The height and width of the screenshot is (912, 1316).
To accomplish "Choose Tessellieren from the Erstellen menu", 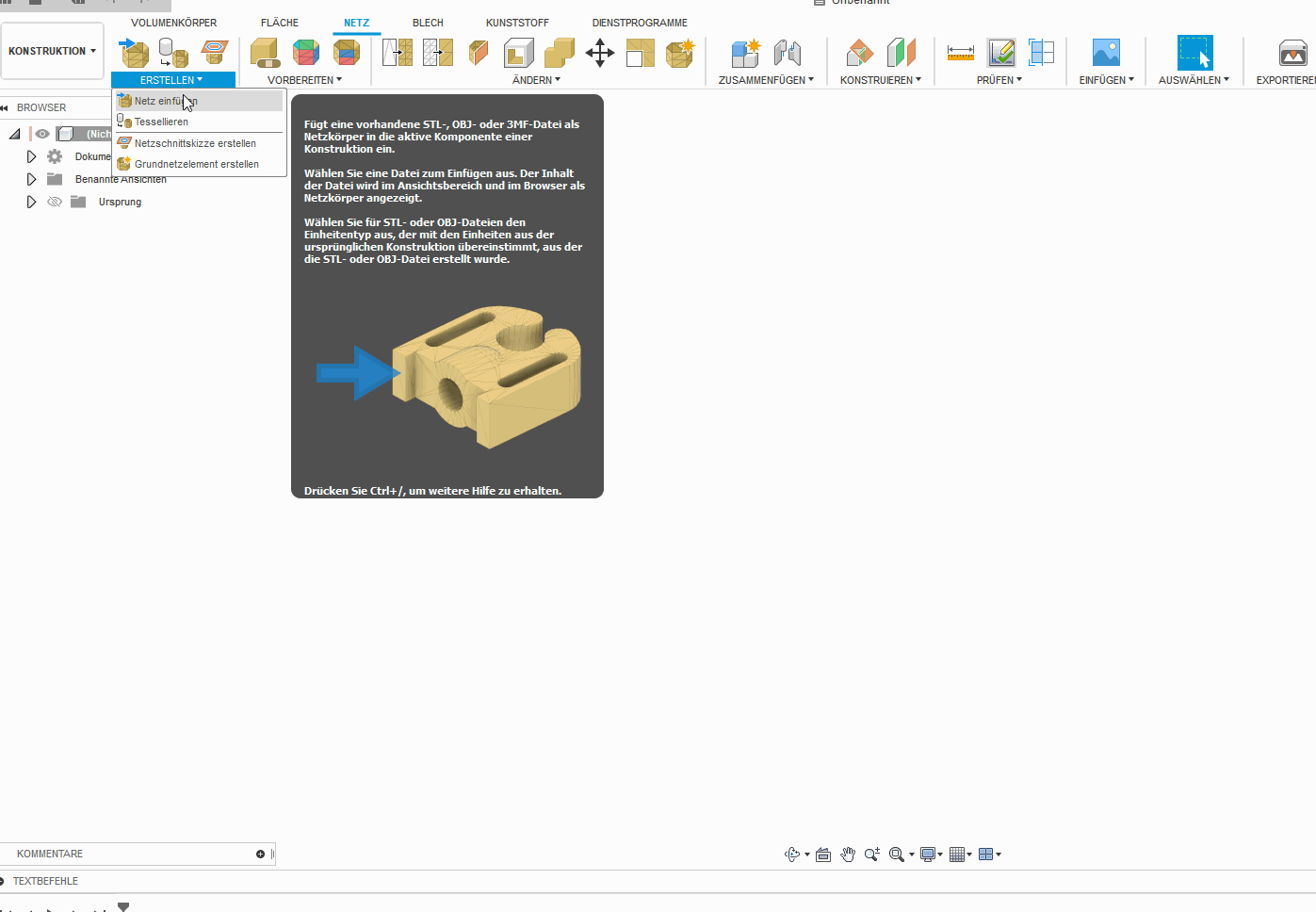I will [162, 122].
